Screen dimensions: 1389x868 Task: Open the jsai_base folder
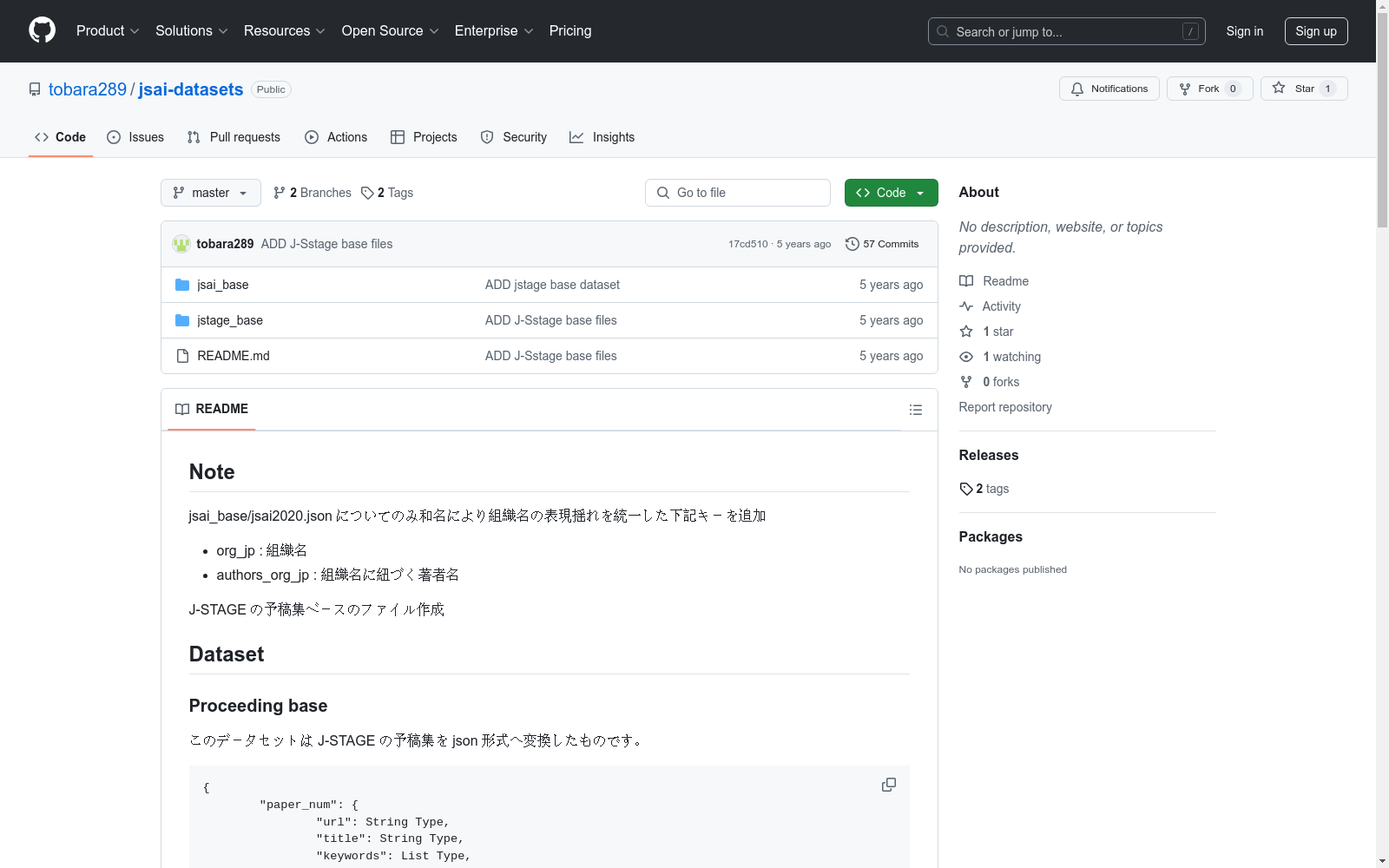click(x=223, y=285)
